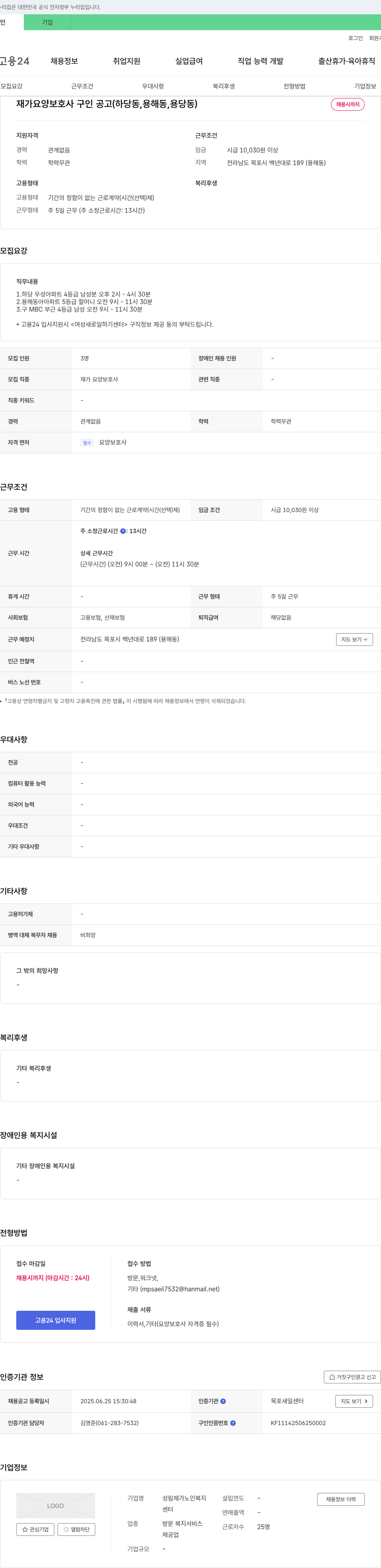Click the 채용시까지 (마감시간 : 24시) deadline text

(x=53, y=1278)
